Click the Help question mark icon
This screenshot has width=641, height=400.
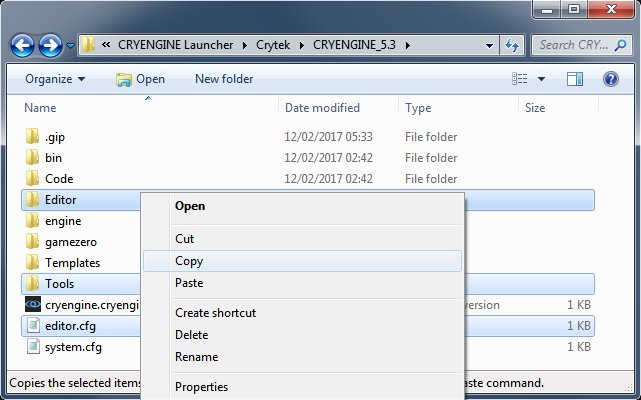point(611,79)
